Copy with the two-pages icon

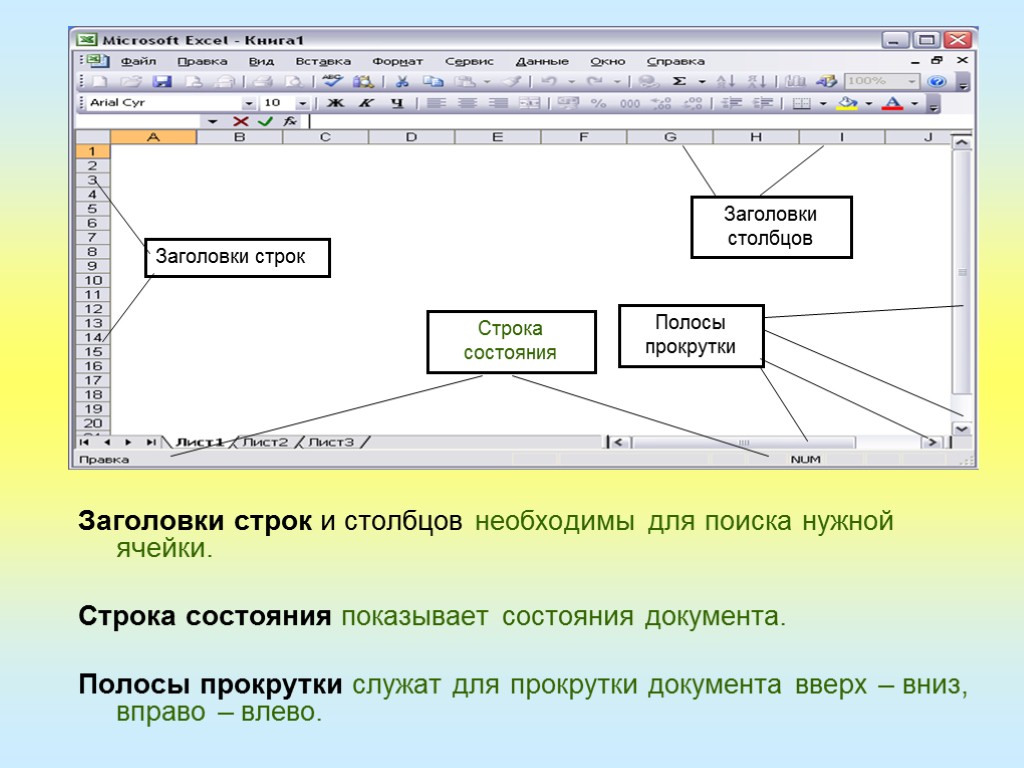coord(432,82)
